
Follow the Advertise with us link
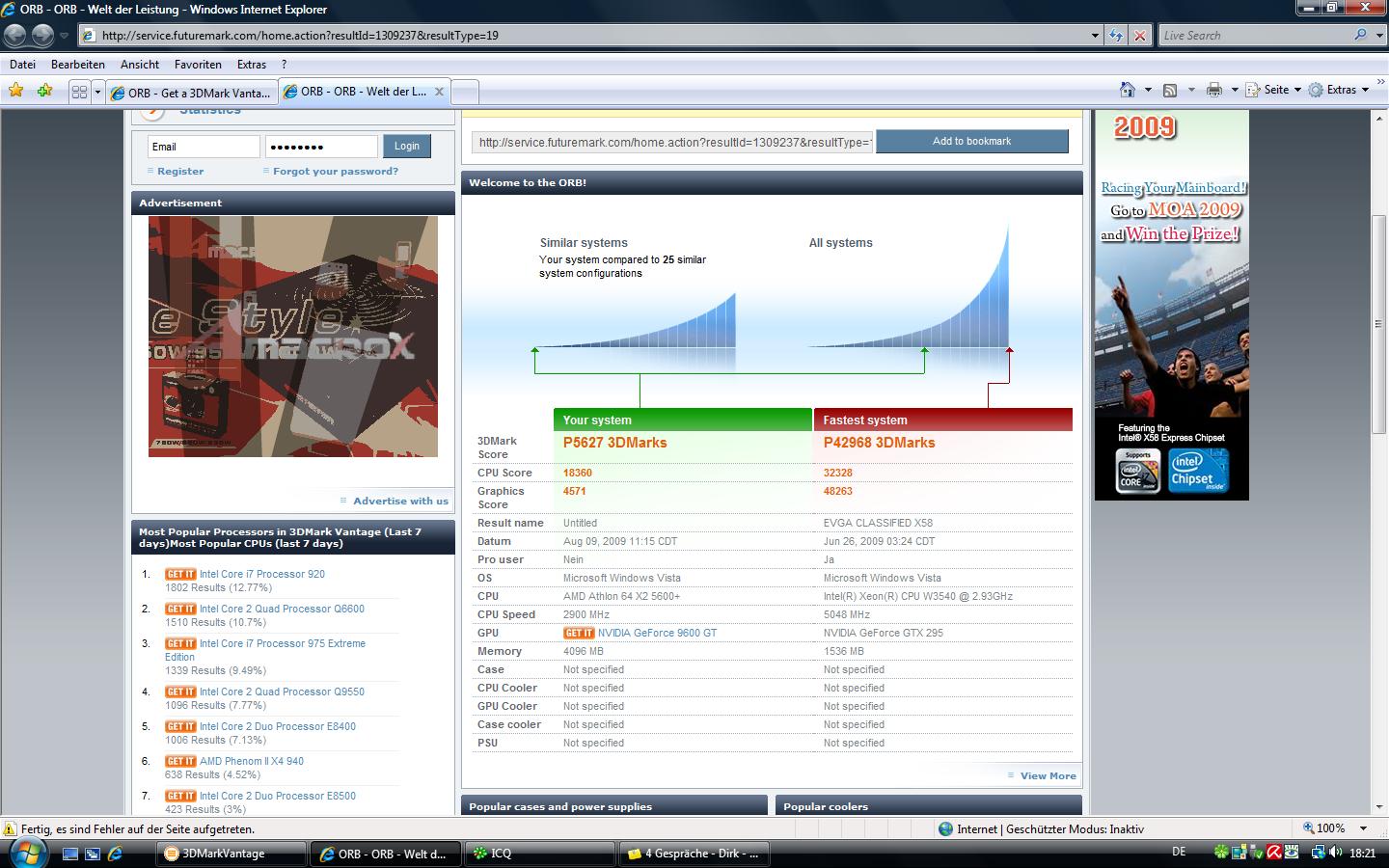coord(400,501)
